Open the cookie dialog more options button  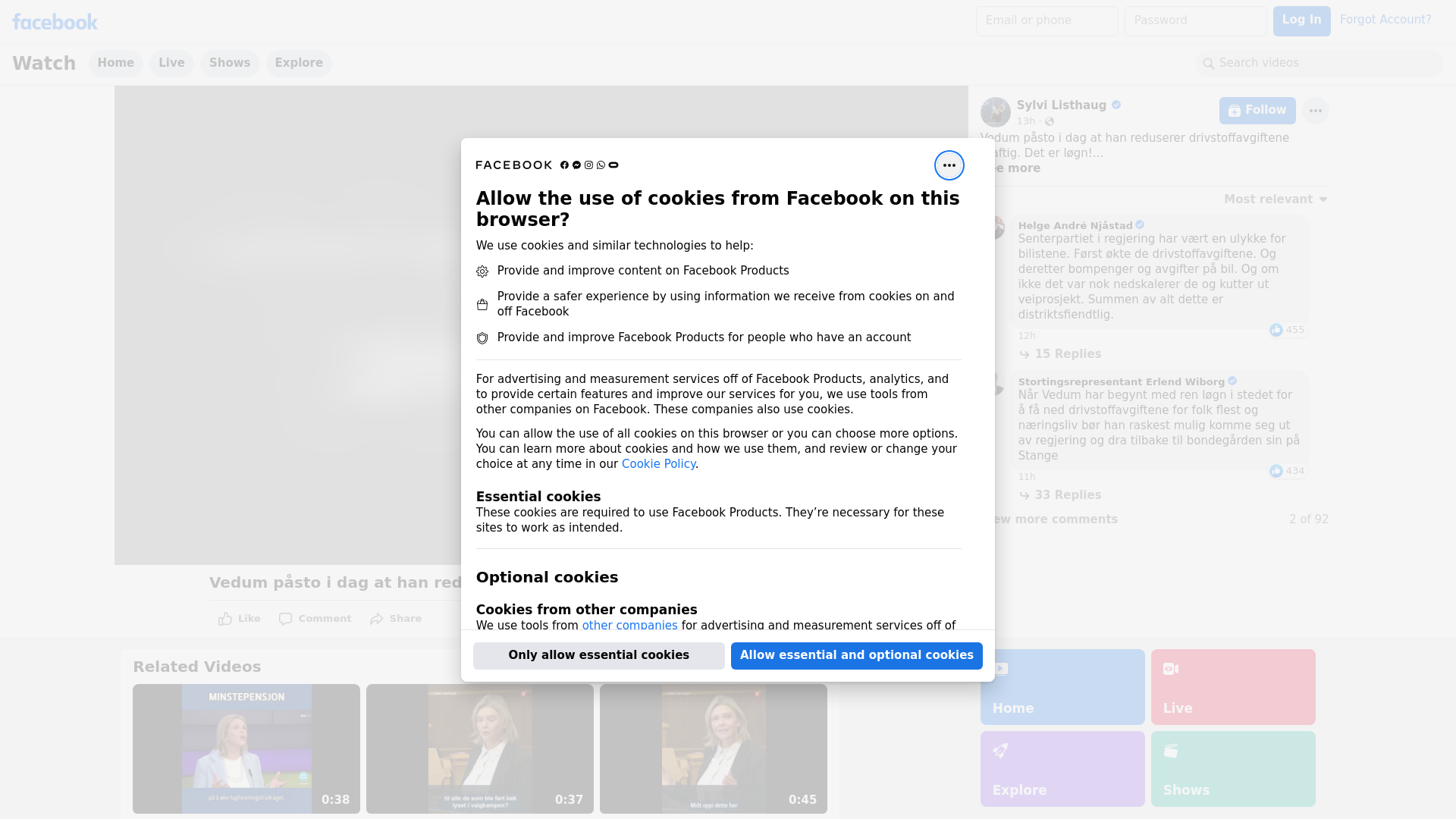(949, 165)
